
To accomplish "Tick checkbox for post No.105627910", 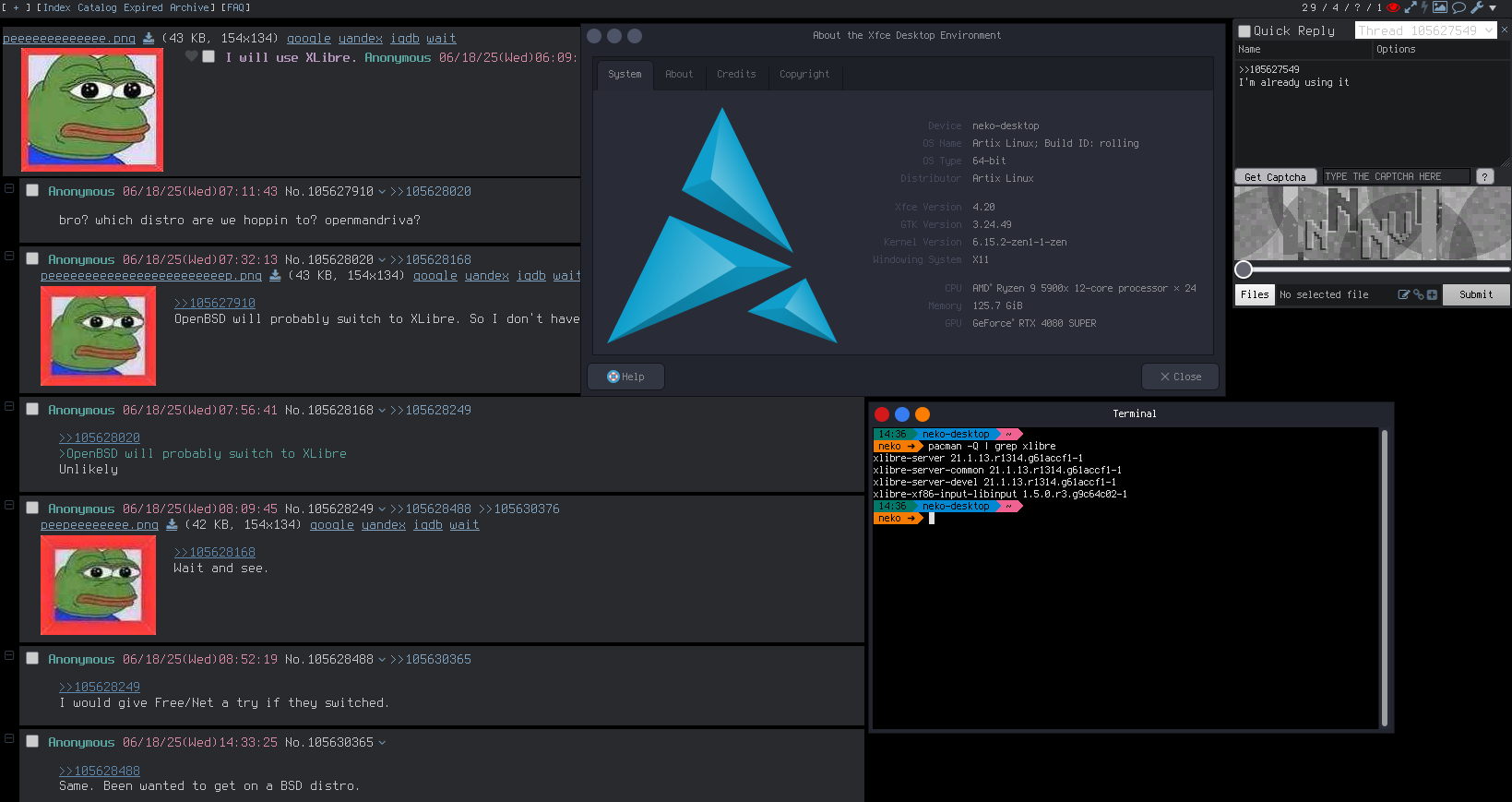I will [x=32, y=190].
